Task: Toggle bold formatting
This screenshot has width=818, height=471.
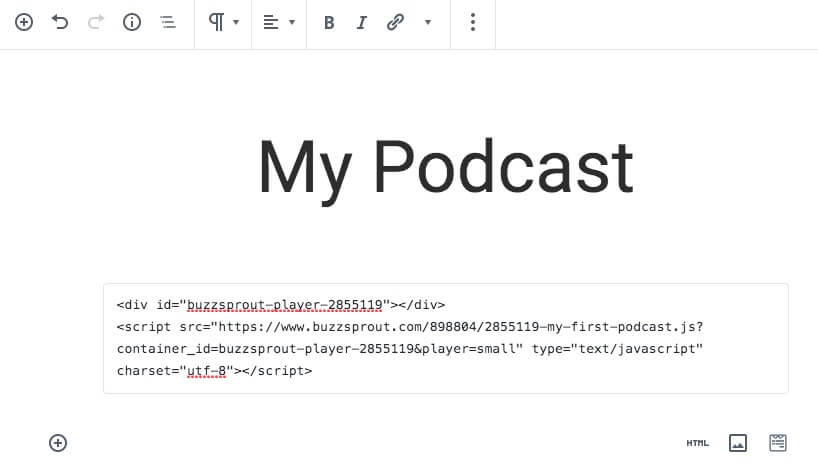Action: coord(329,23)
